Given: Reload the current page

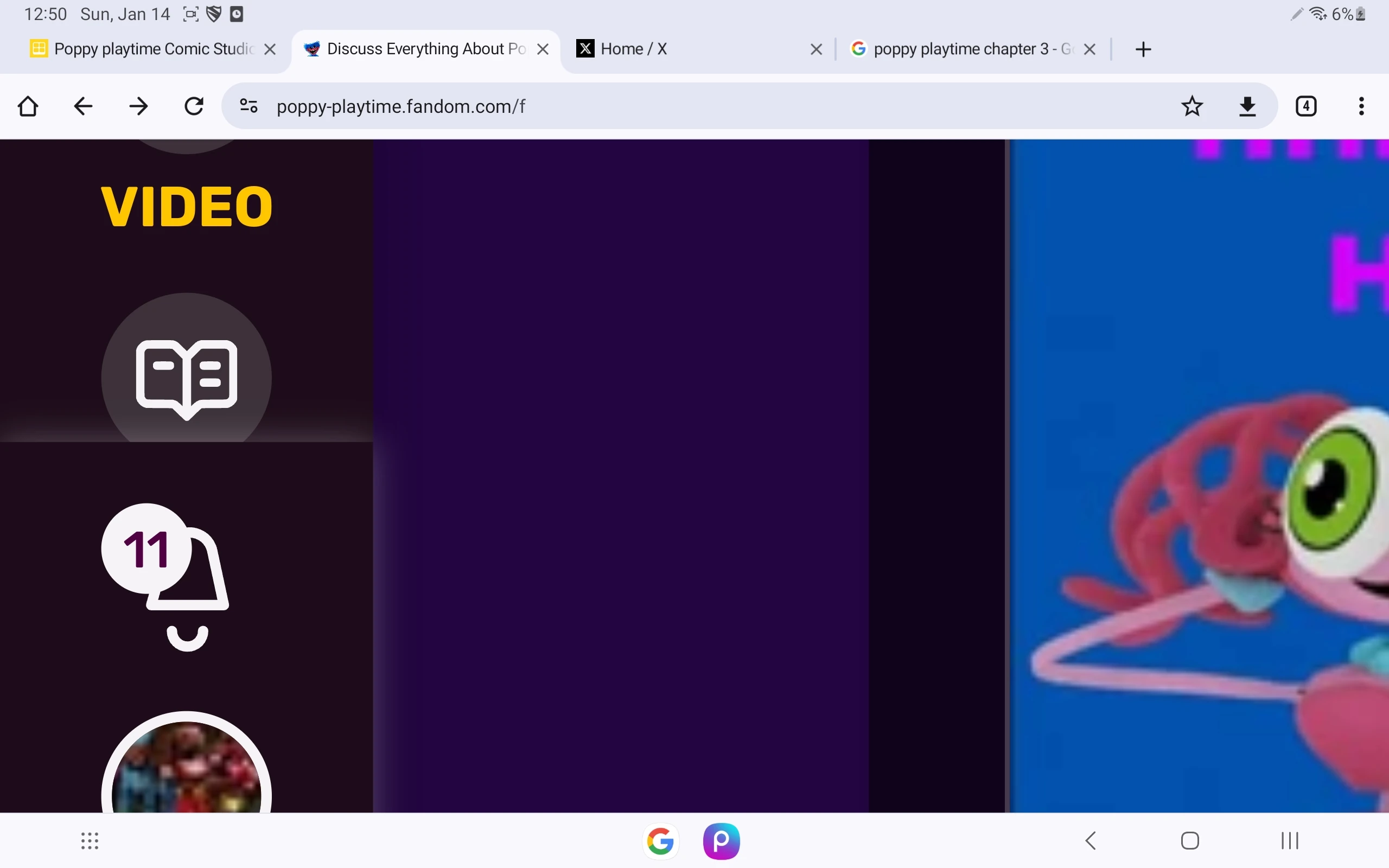Looking at the screenshot, I should click(194, 106).
